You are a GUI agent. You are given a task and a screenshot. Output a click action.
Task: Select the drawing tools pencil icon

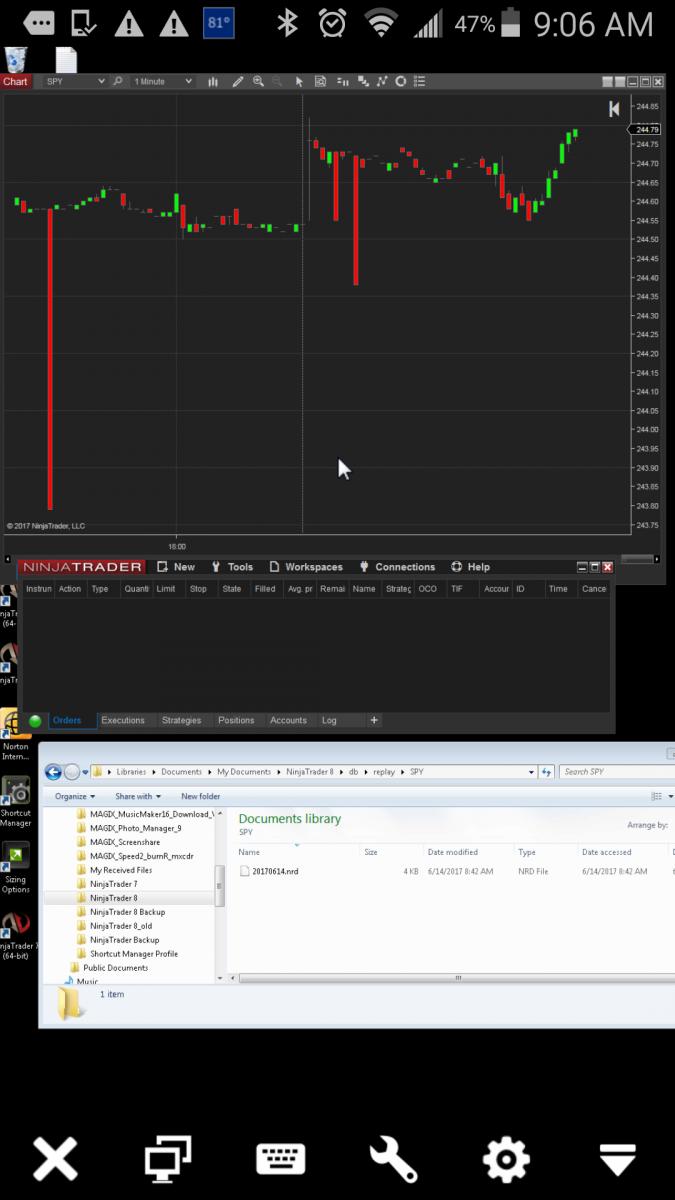[x=238, y=81]
